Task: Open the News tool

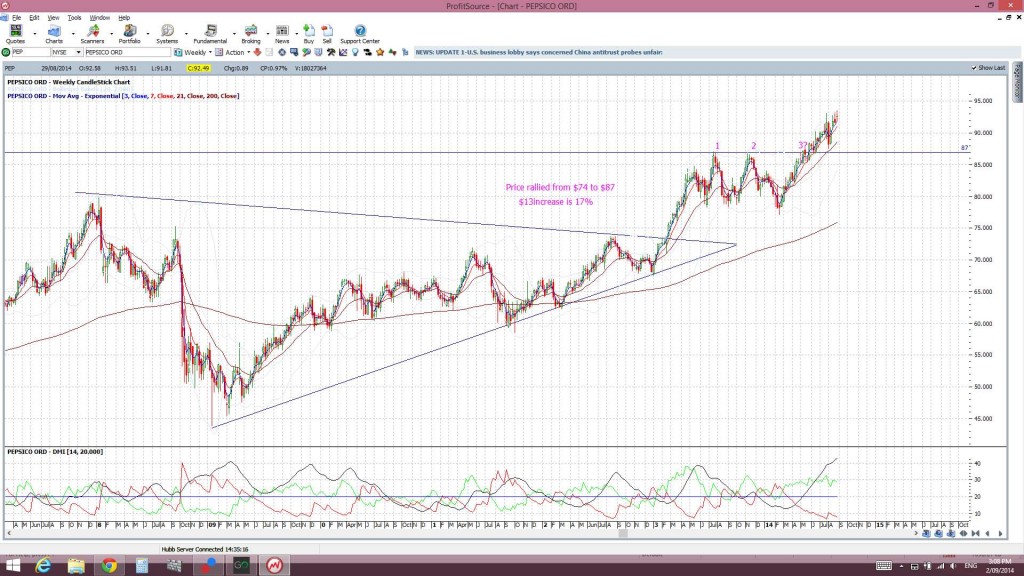Action: click(282, 34)
